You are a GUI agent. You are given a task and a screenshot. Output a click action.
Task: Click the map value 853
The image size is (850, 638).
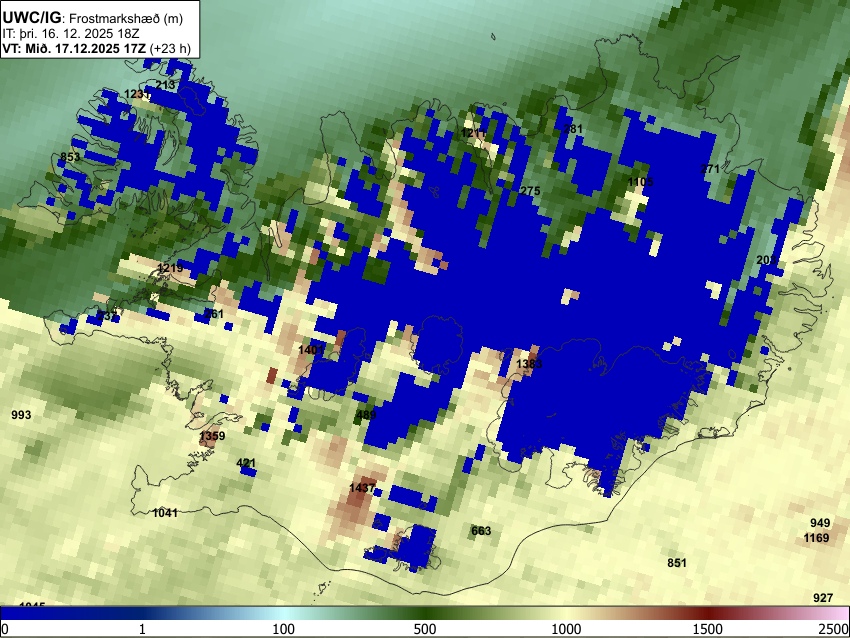70,157
